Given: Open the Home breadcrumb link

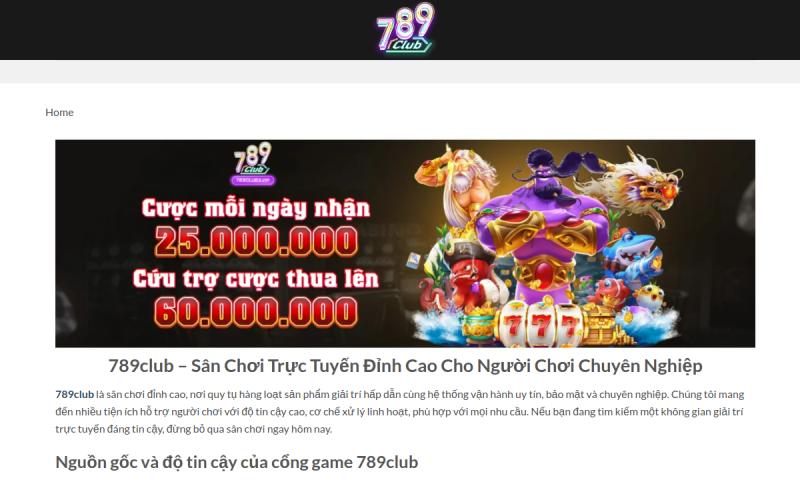Looking at the screenshot, I should pos(59,112).
